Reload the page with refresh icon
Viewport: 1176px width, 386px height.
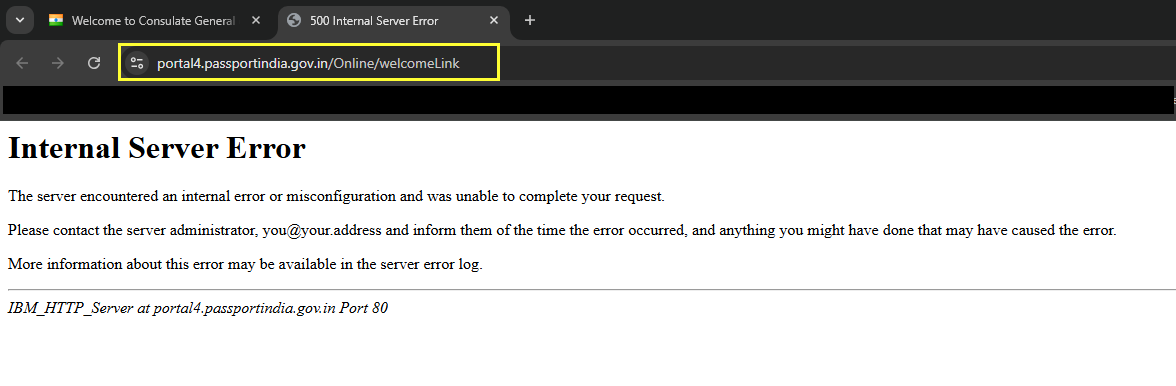click(x=94, y=63)
